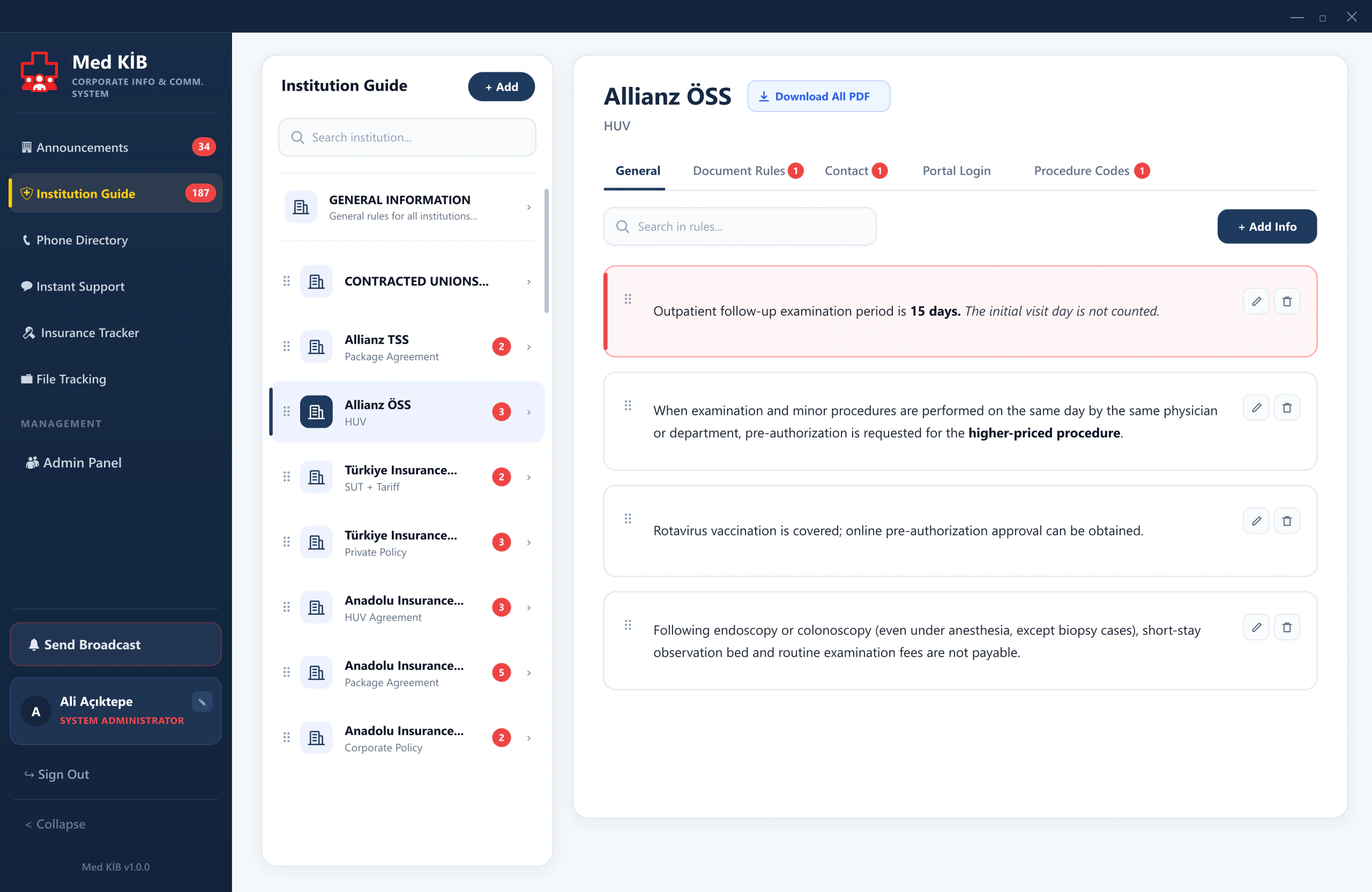Open File Tracking from sidebar
The image size is (1372, 892).
click(115, 379)
